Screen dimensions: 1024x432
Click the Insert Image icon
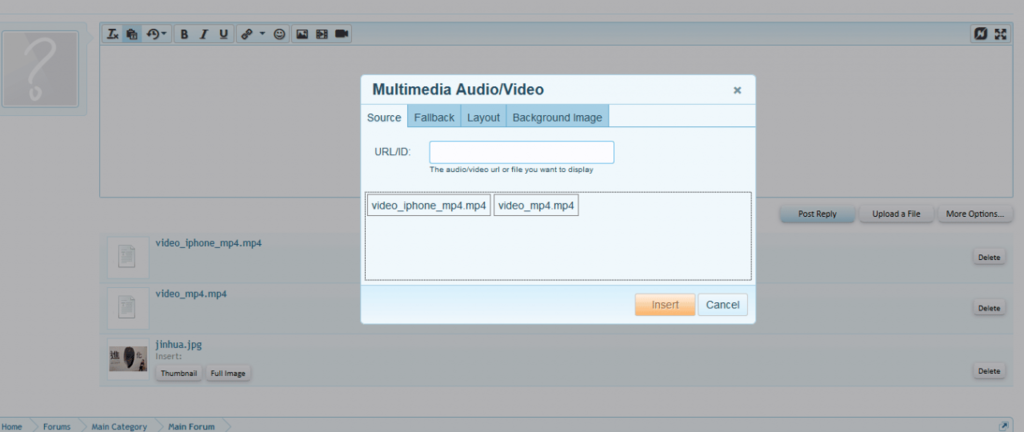302,34
